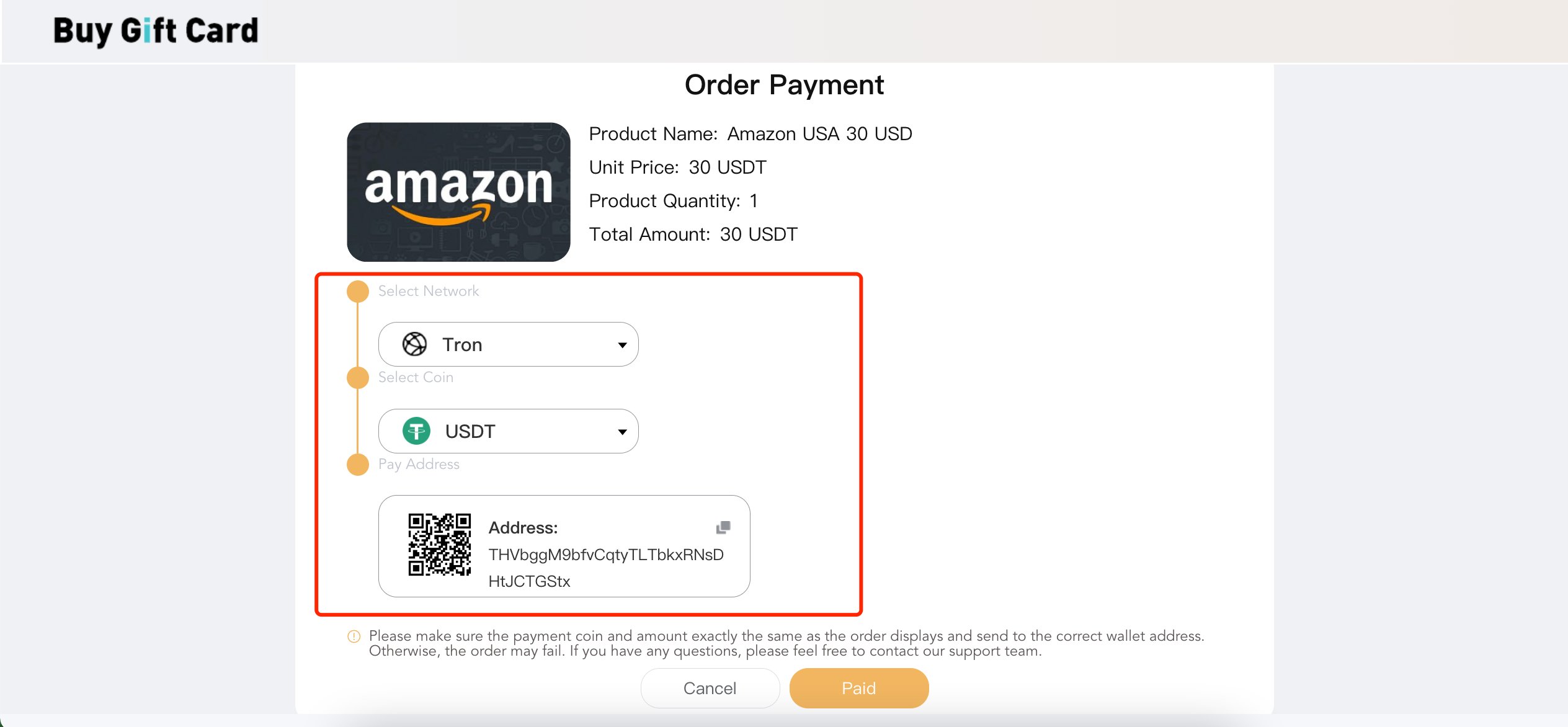The height and width of the screenshot is (727, 1568).
Task: Click the Tron network logo icon
Action: 415,344
